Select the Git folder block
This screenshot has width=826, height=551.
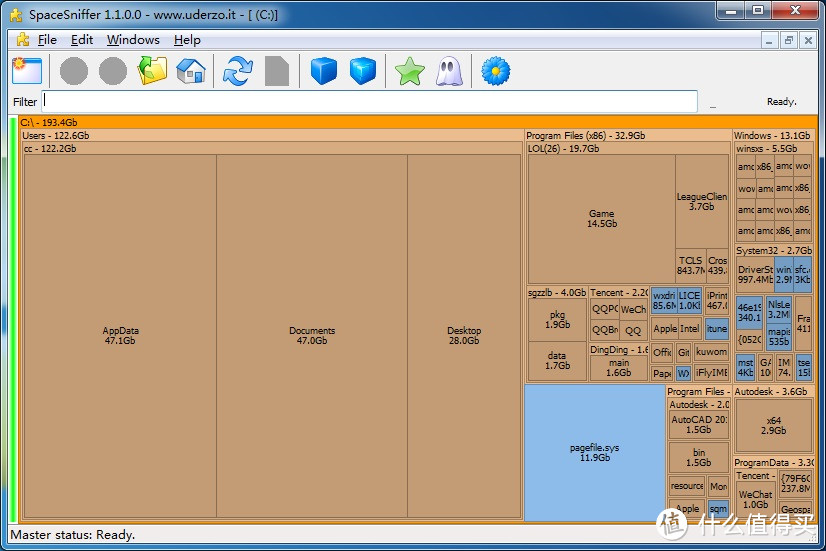684,352
